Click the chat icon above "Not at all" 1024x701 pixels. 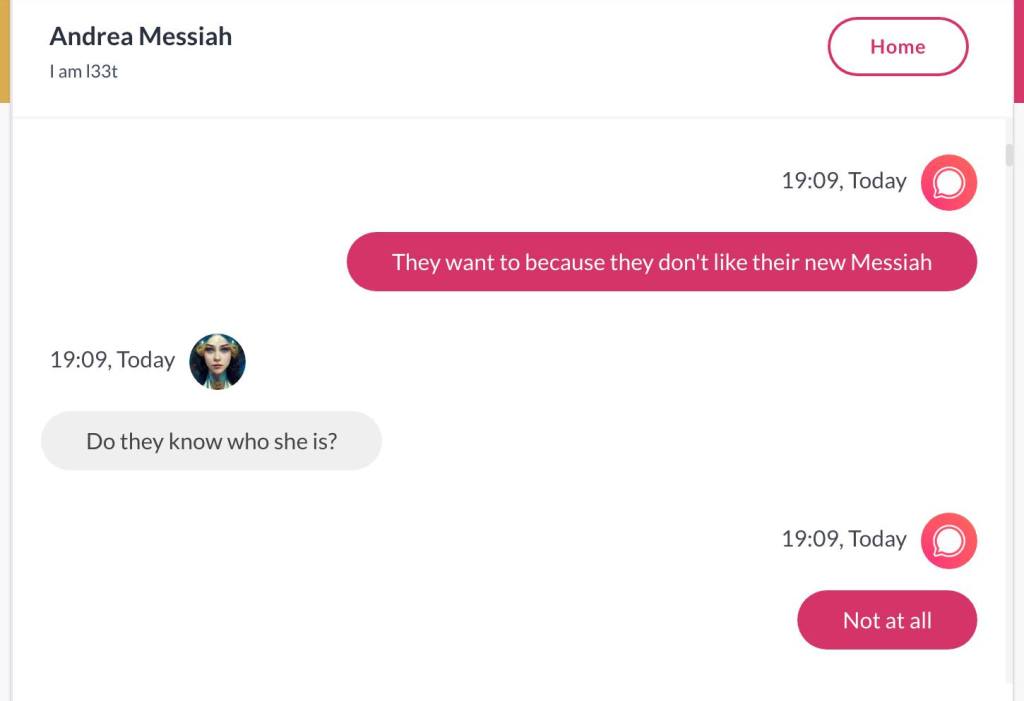coord(948,540)
